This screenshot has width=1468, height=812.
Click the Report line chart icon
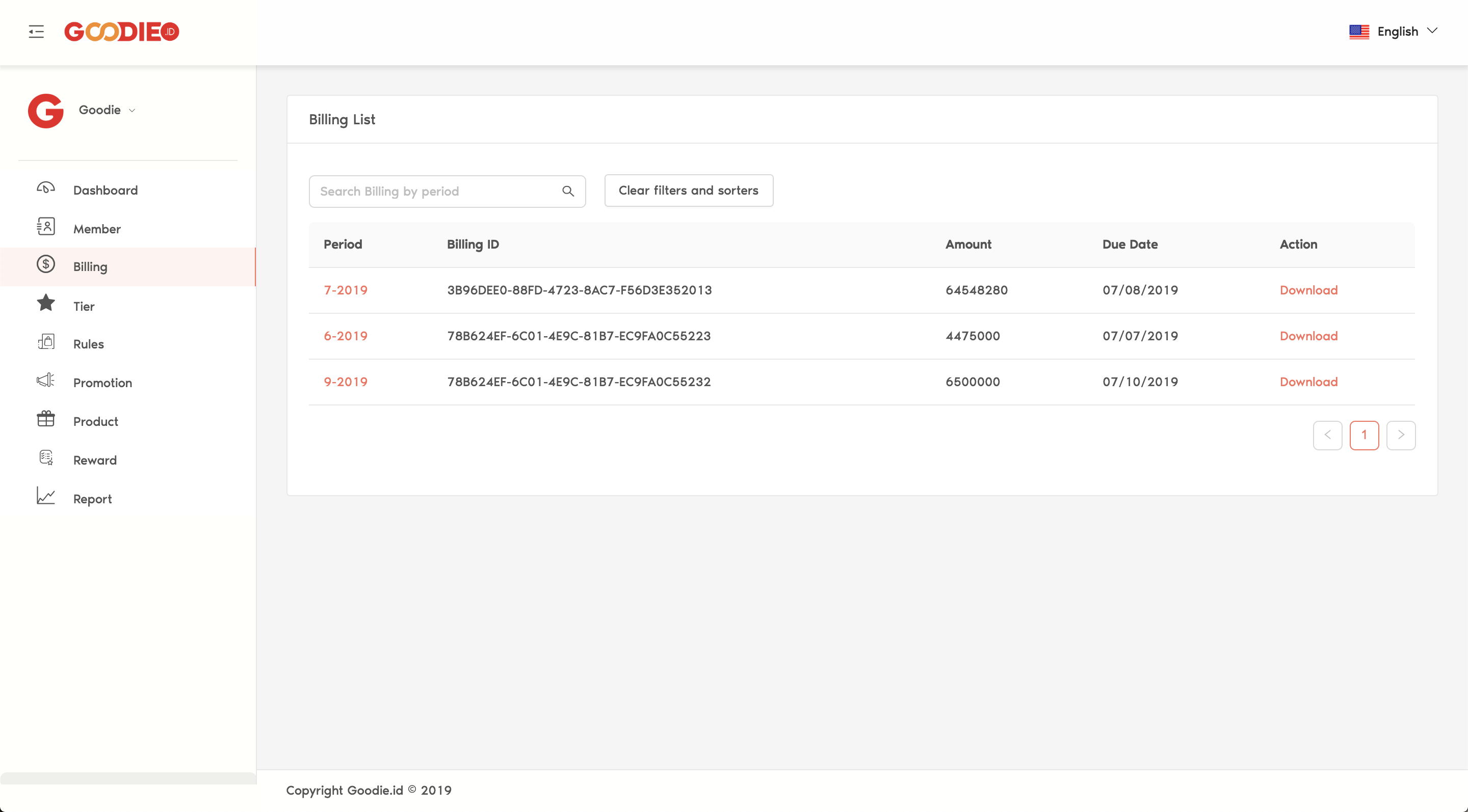click(45, 496)
